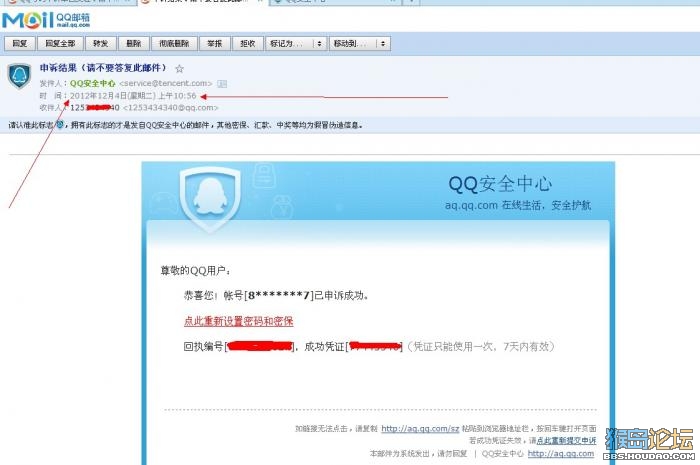
Task: Click the 拒收 reject button
Action: click(248, 43)
